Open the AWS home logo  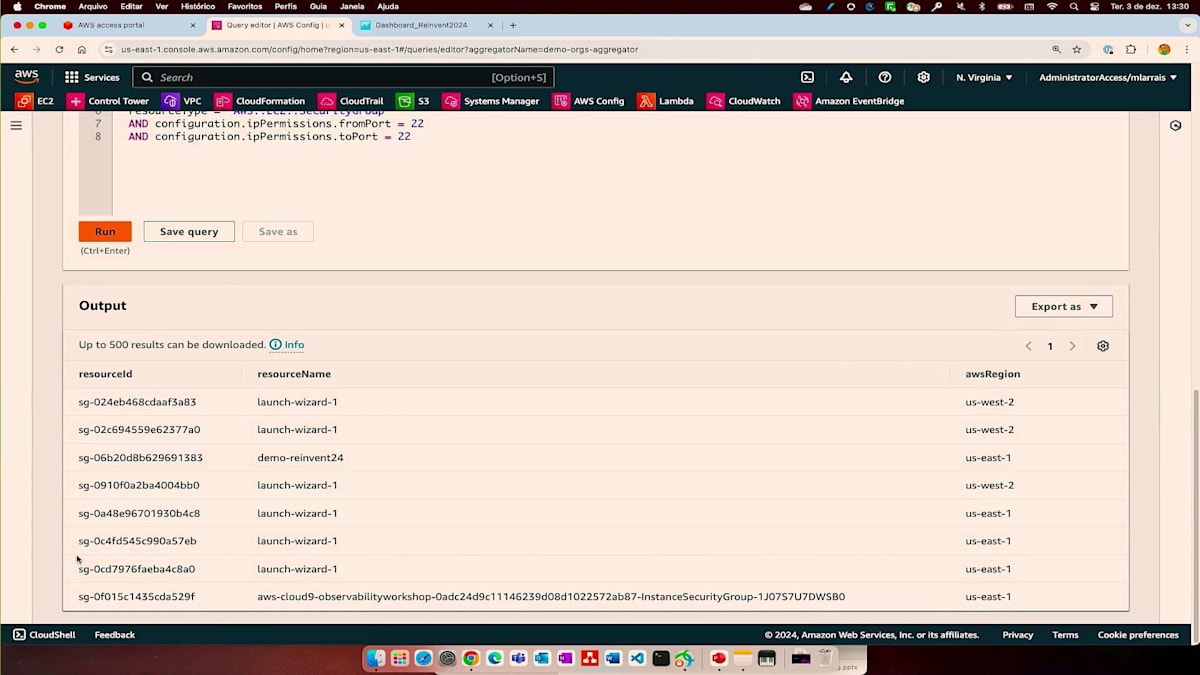(26, 77)
